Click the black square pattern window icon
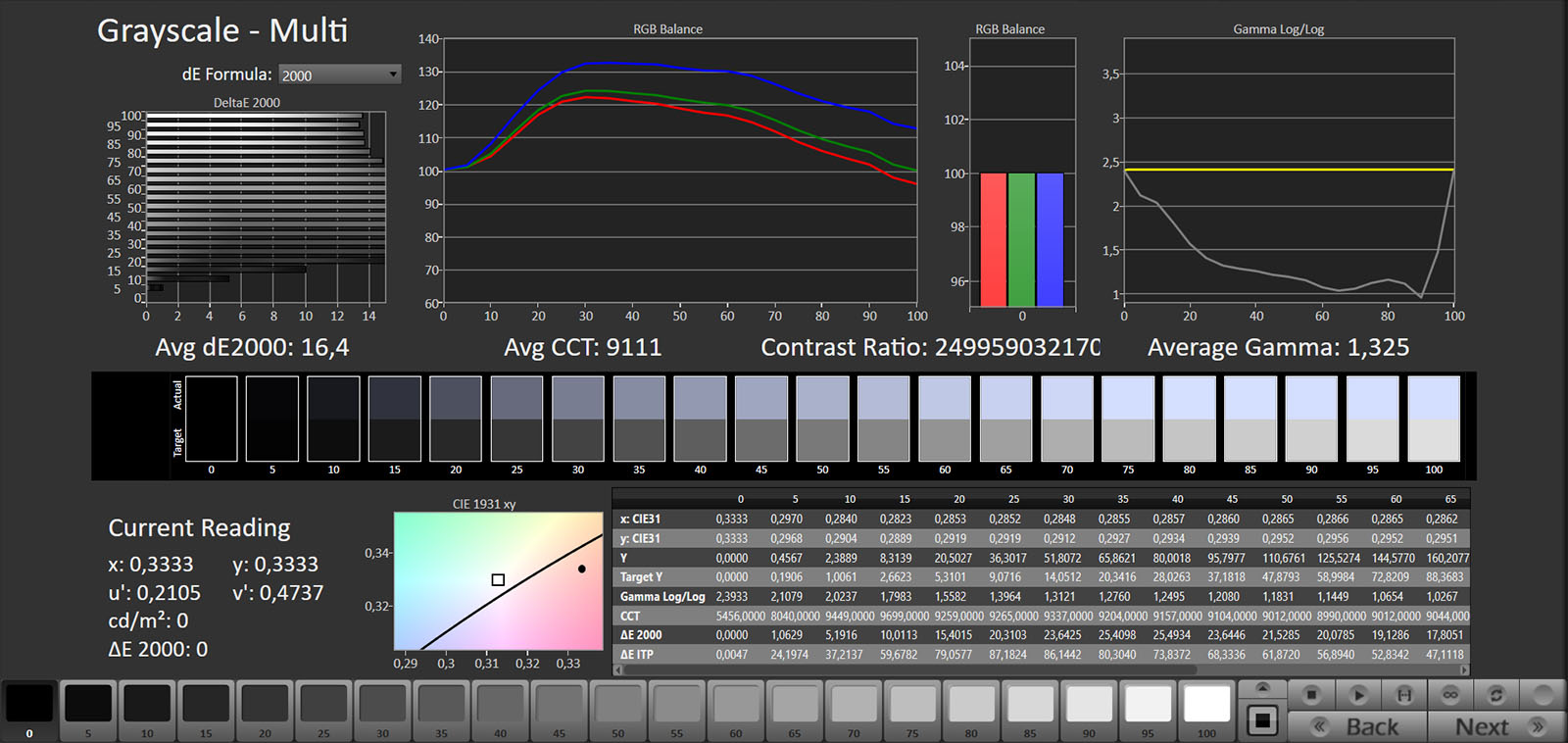The height and width of the screenshot is (743, 1568). (1262, 721)
